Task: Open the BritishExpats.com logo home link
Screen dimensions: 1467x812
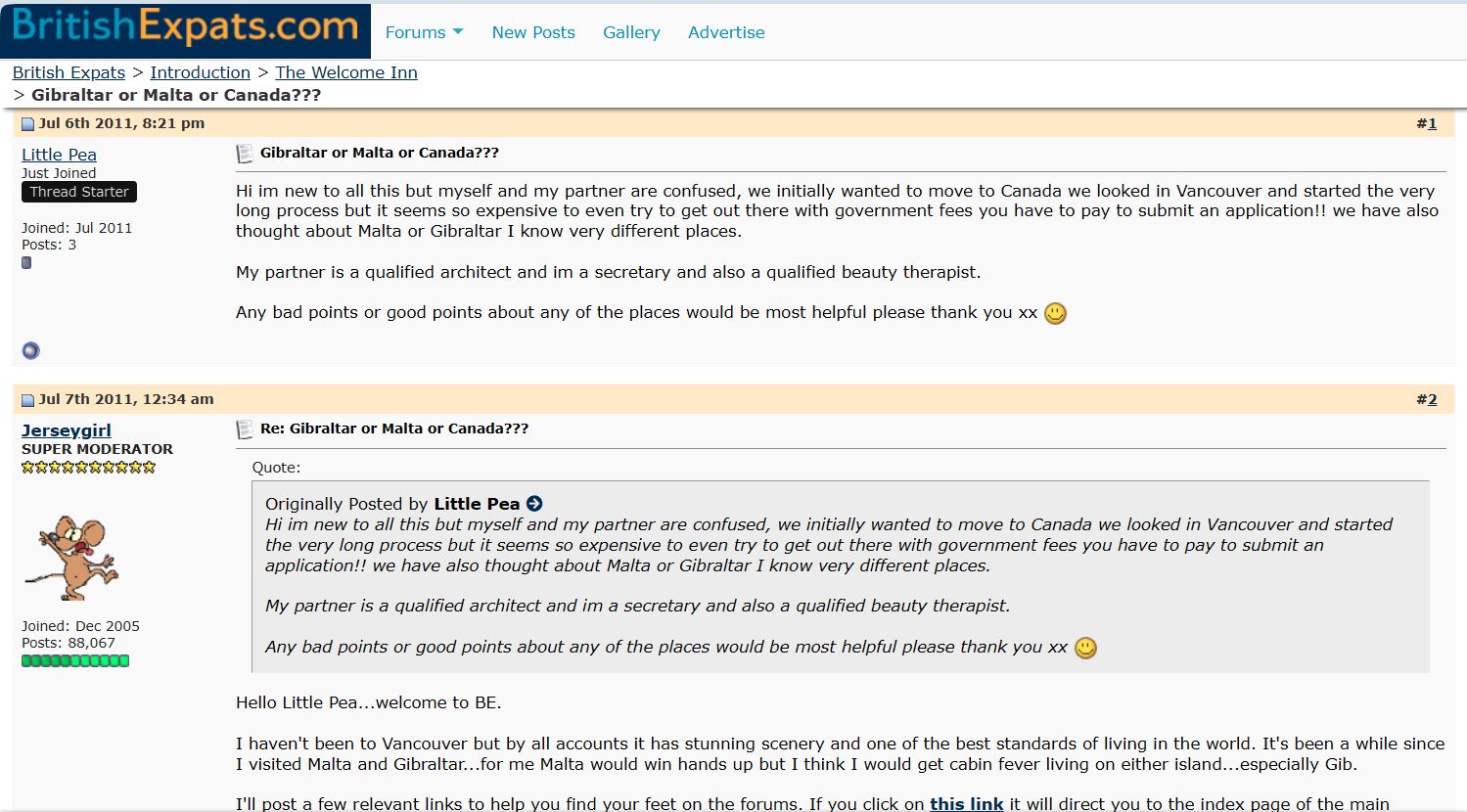Action: [185, 29]
